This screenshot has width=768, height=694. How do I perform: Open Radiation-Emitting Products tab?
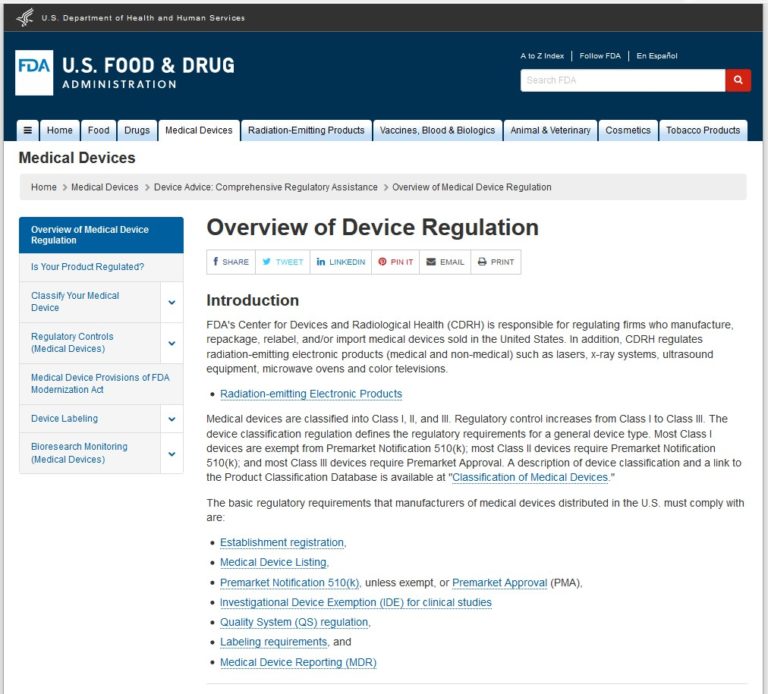point(306,130)
